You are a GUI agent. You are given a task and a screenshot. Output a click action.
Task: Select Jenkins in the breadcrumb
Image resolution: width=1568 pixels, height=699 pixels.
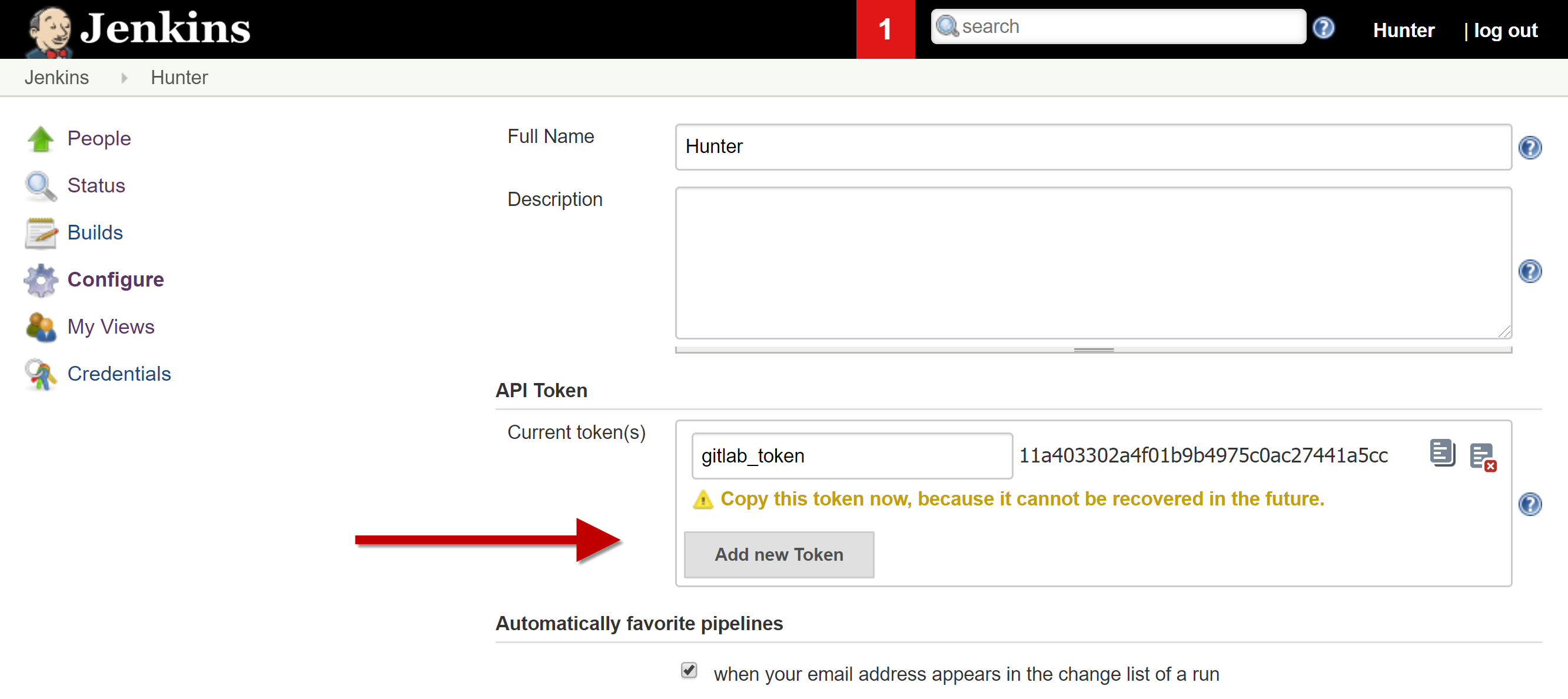point(57,77)
